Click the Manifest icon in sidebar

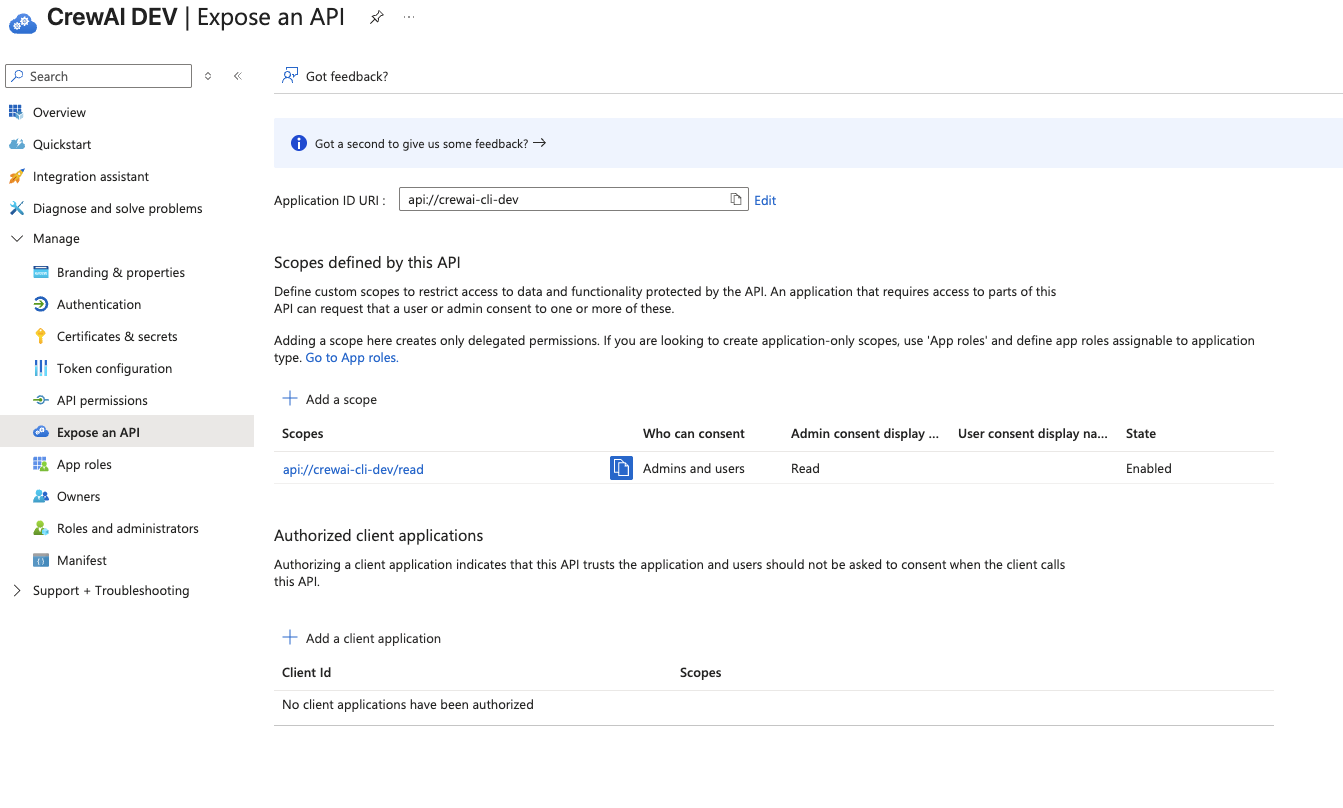pos(40,560)
